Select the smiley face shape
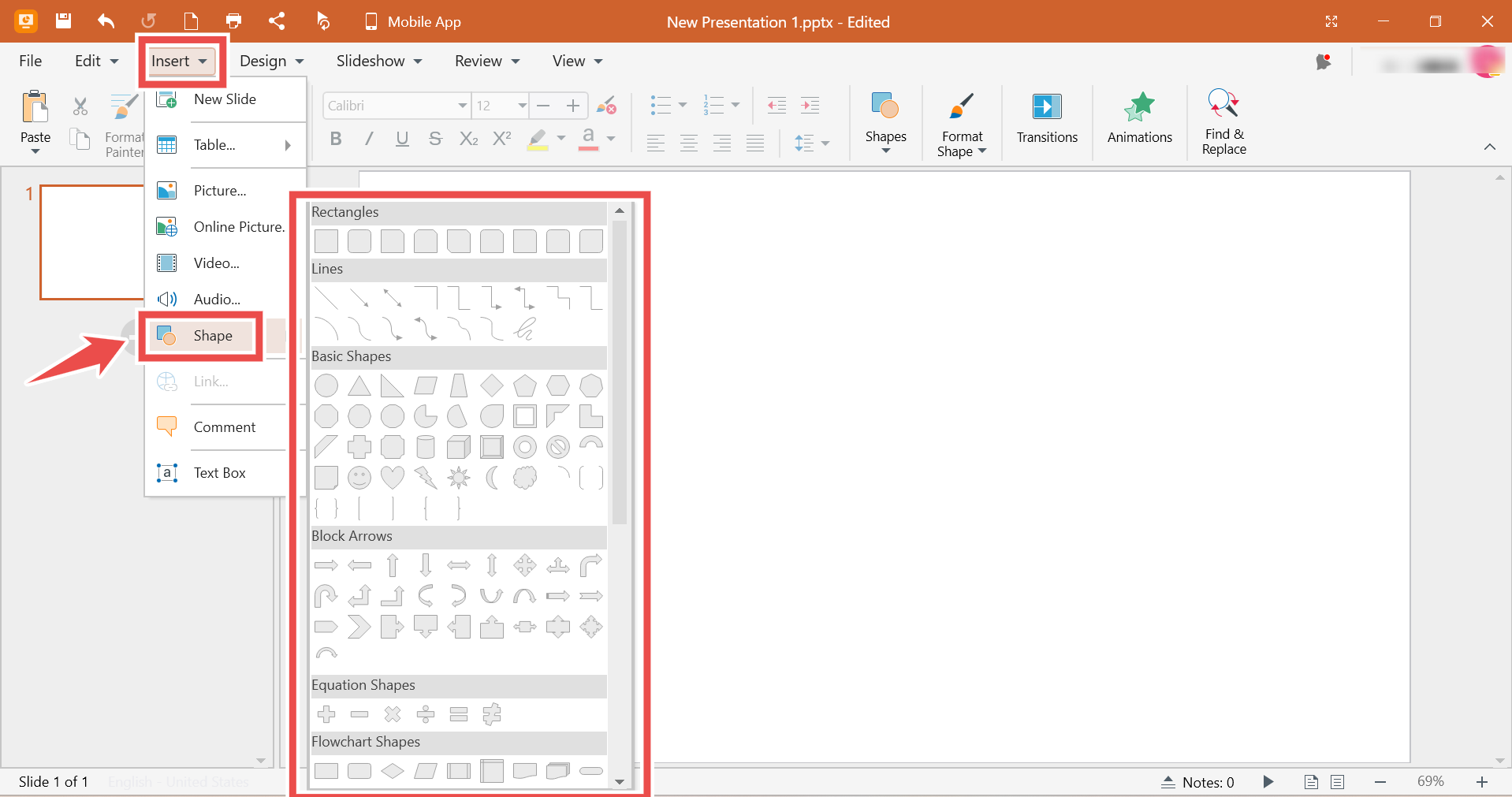1512x797 pixels. pos(359,477)
